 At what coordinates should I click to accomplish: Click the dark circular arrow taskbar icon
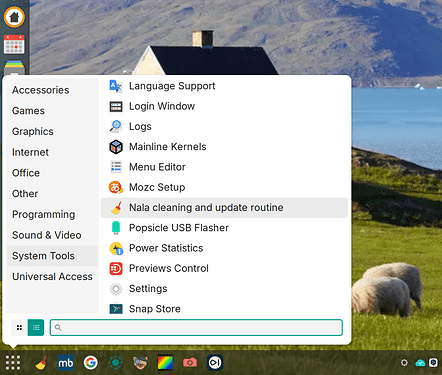click(x=215, y=363)
